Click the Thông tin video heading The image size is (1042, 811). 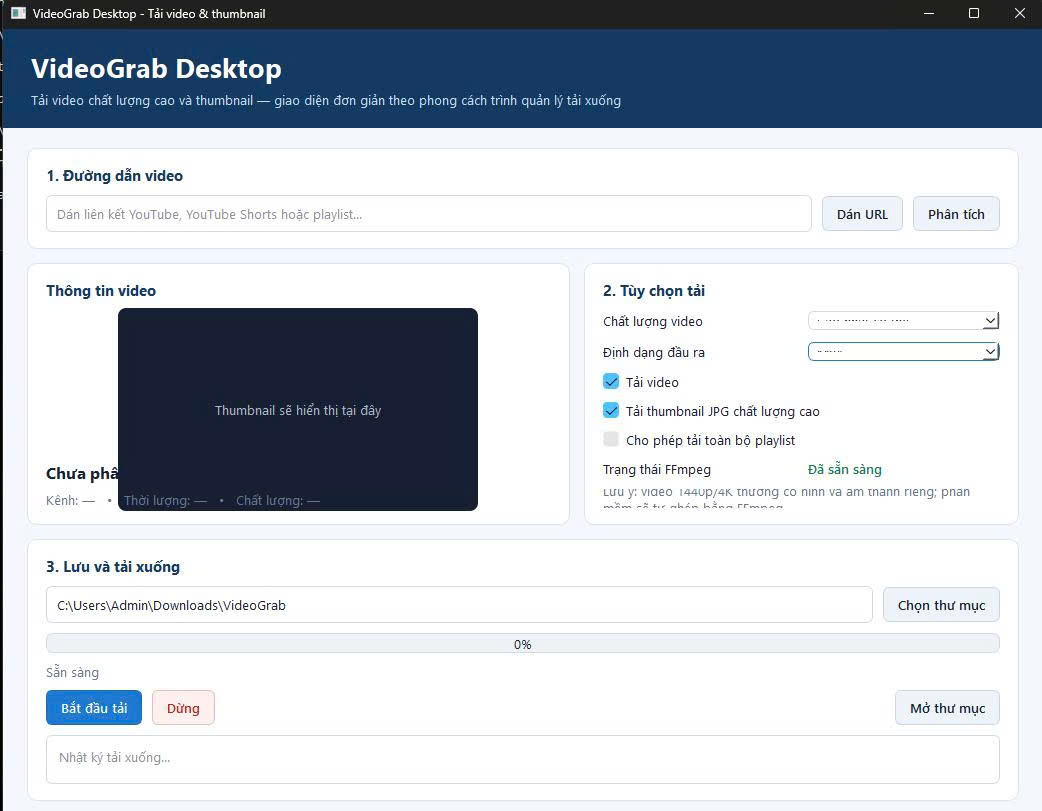click(101, 290)
